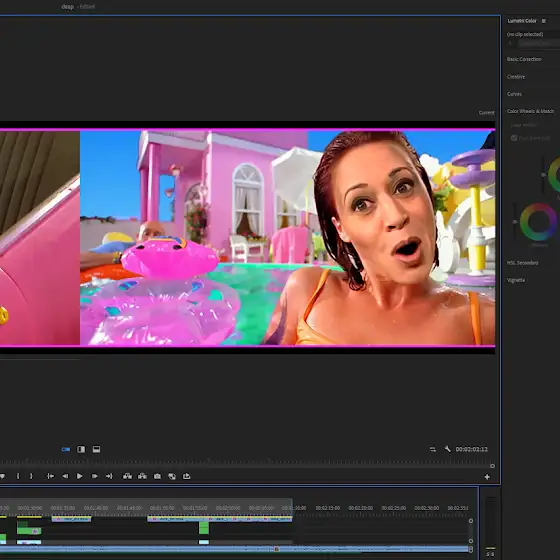The image size is (560, 560).
Task: Expand the Creative section
Action: point(516,76)
